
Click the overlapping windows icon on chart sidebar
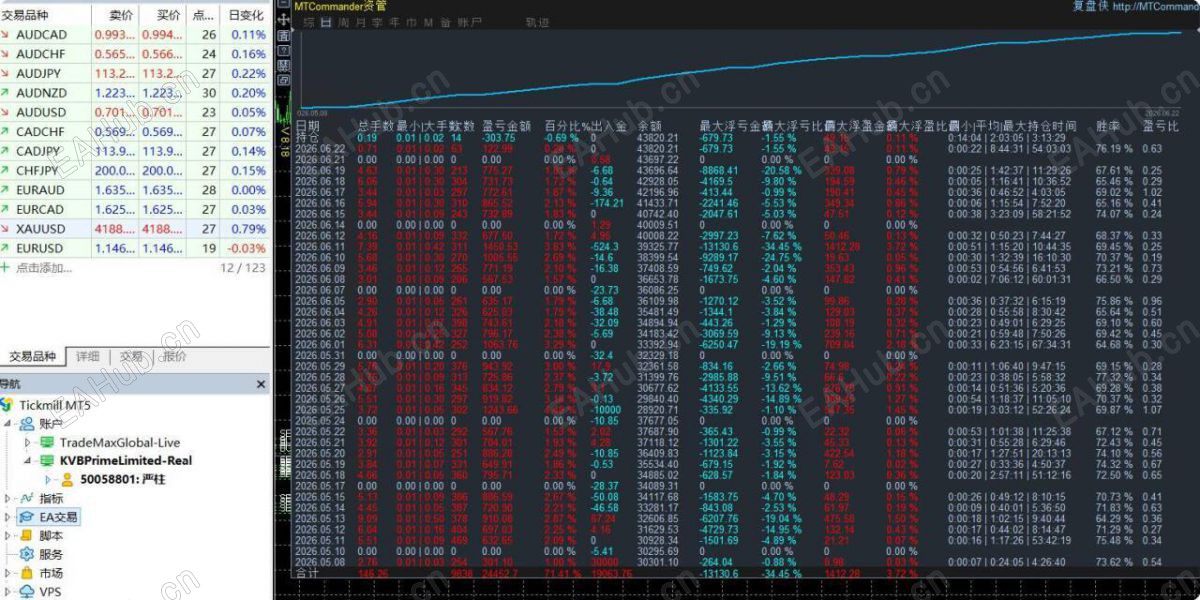[283, 80]
